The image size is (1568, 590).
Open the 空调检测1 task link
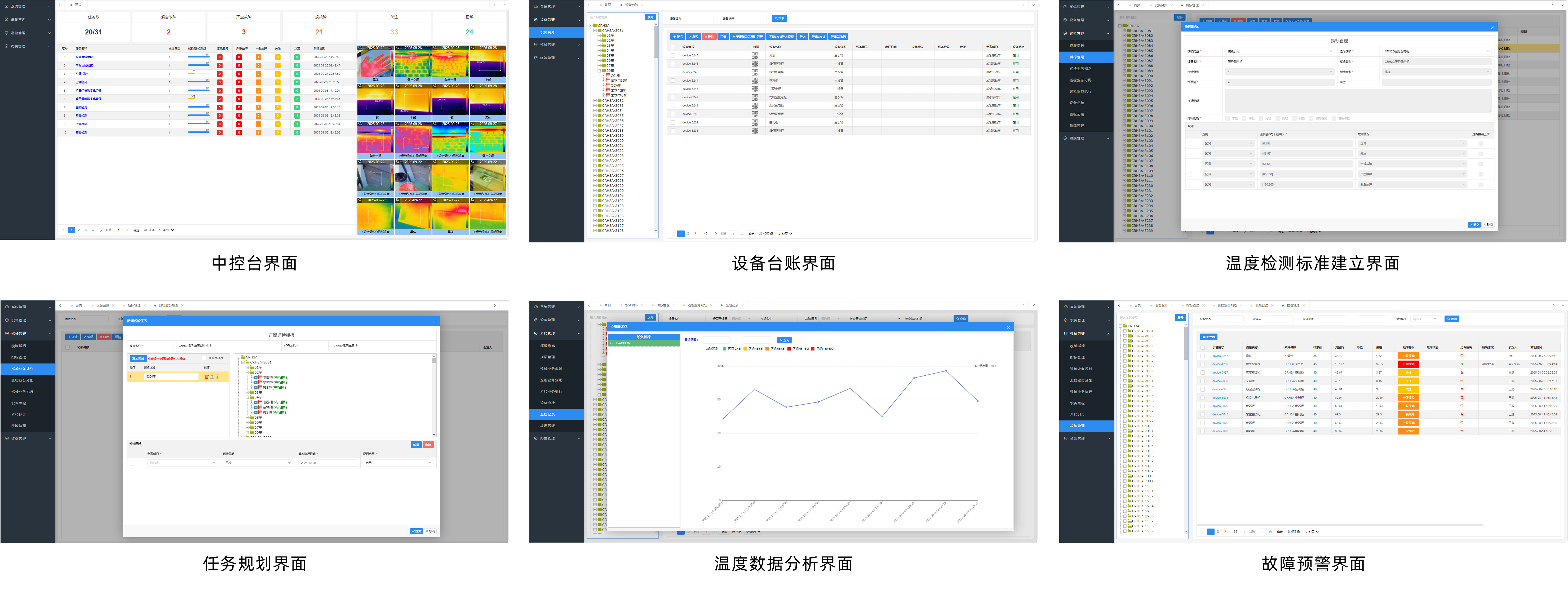(x=82, y=74)
